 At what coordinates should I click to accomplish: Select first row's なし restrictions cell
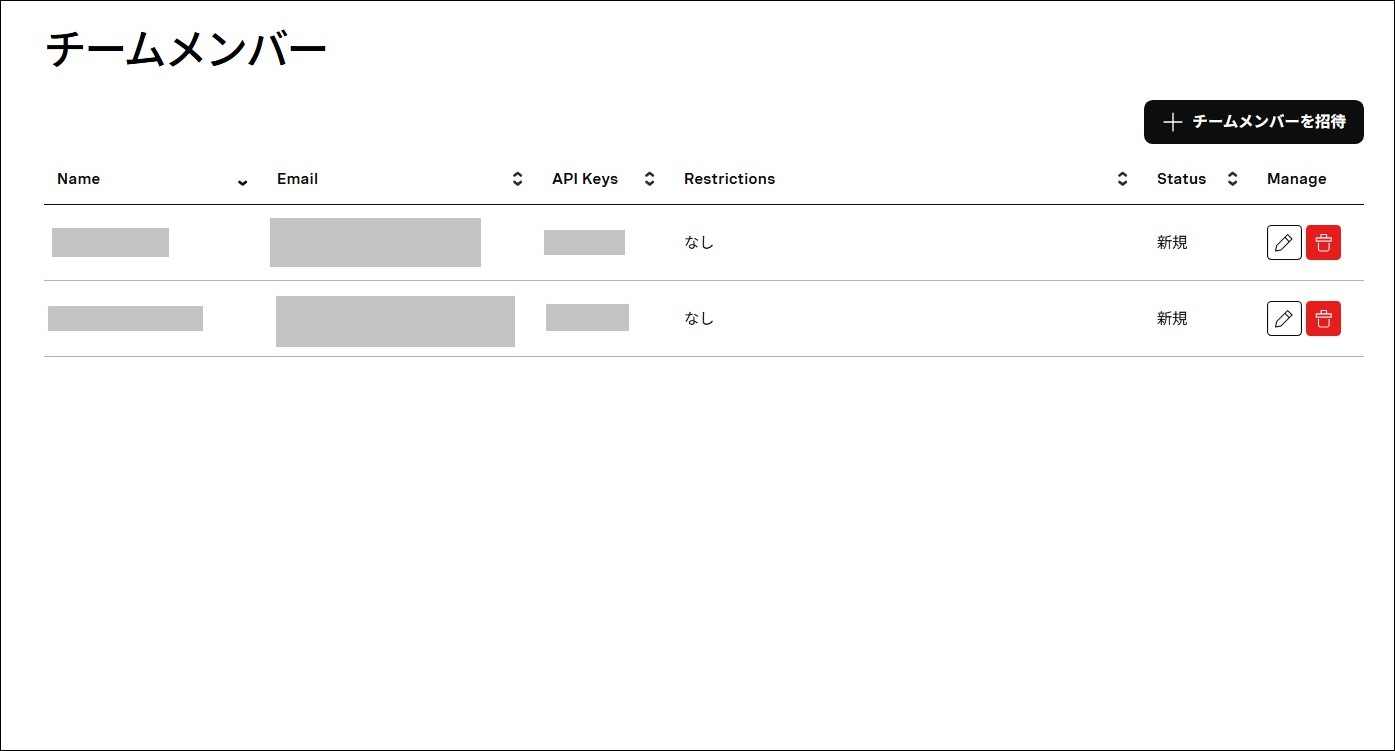(699, 242)
